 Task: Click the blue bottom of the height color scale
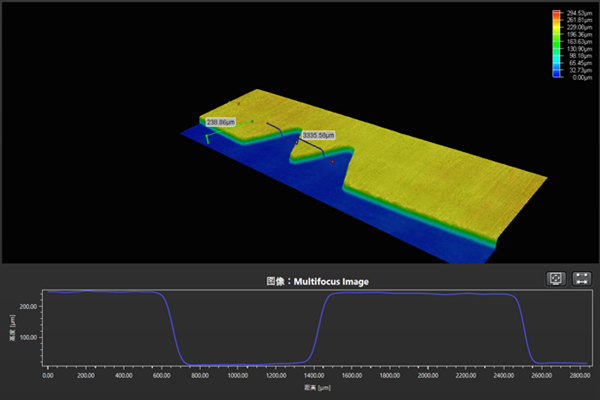pos(556,74)
